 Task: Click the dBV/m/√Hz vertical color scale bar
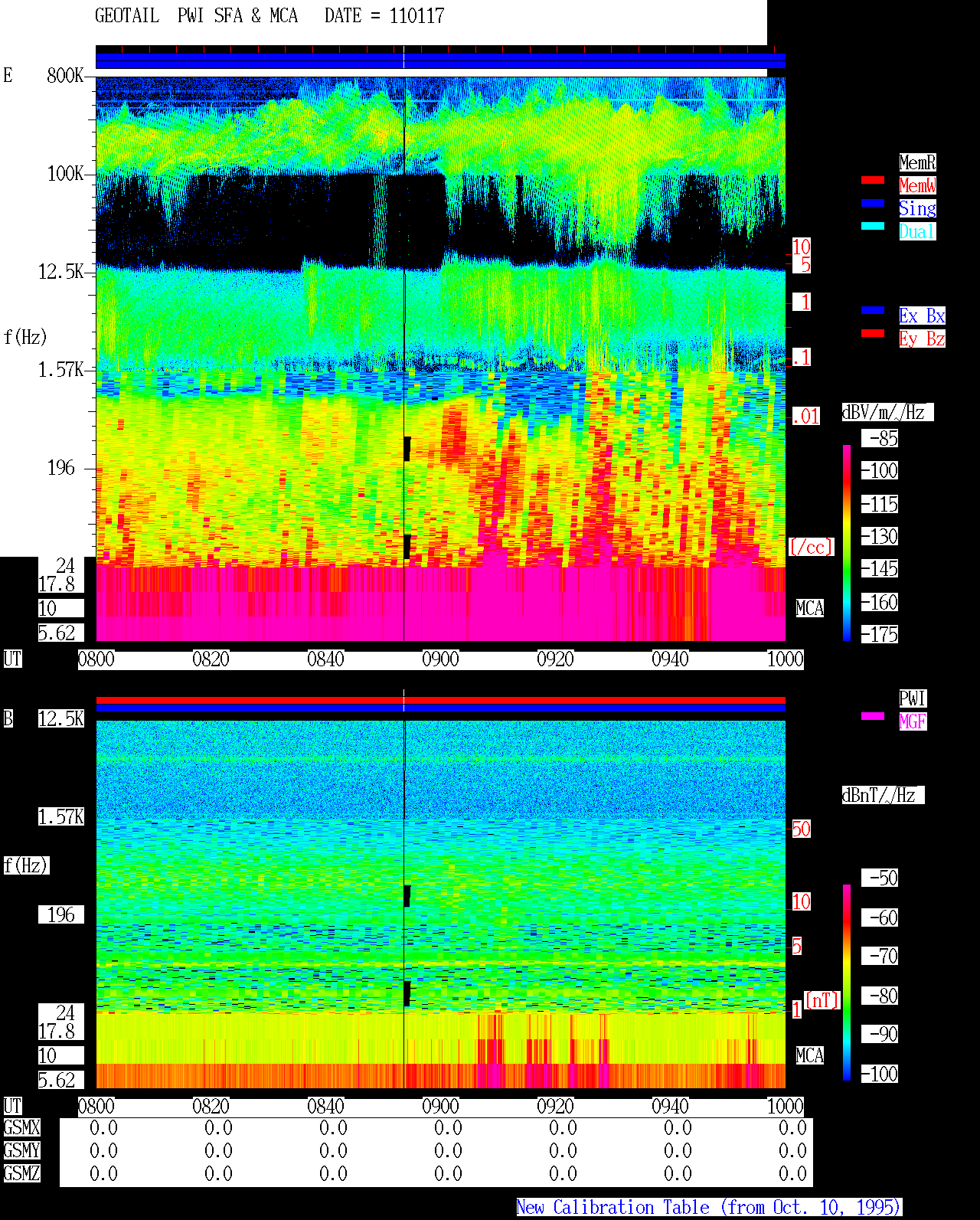coord(847,542)
